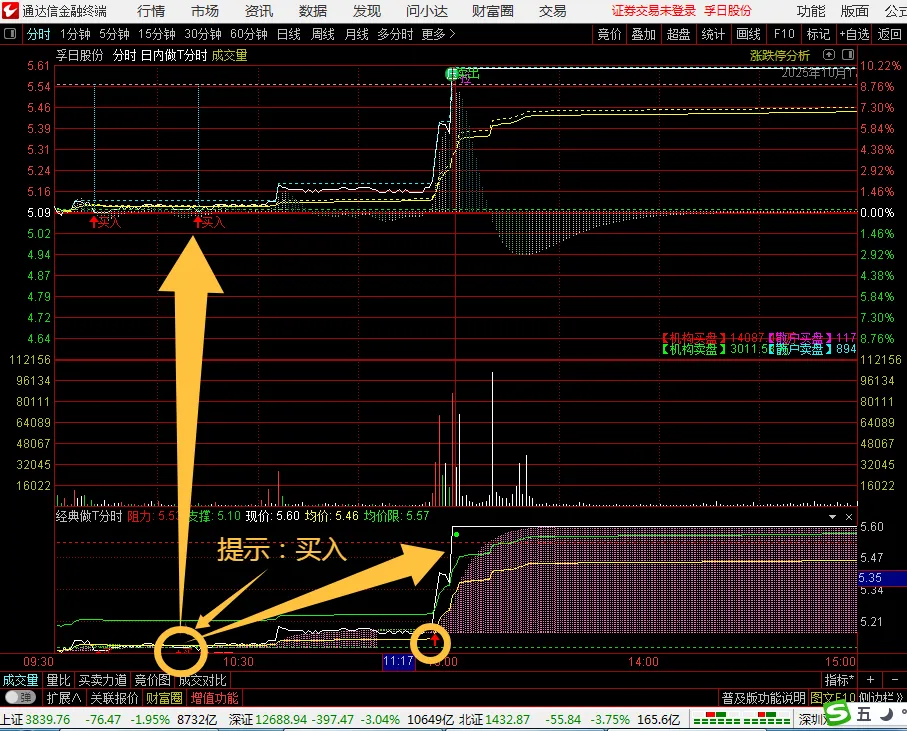Click the 叠加 toolbar button
The width and height of the screenshot is (907, 731).
[643, 34]
